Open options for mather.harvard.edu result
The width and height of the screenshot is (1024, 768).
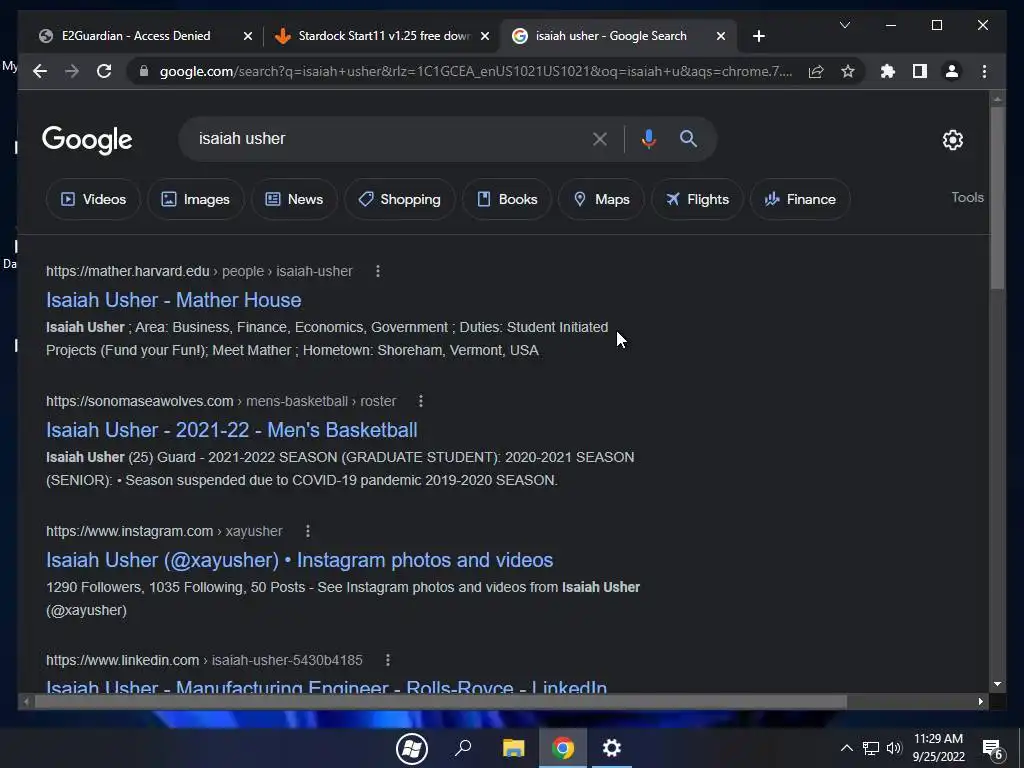pos(377,271)
